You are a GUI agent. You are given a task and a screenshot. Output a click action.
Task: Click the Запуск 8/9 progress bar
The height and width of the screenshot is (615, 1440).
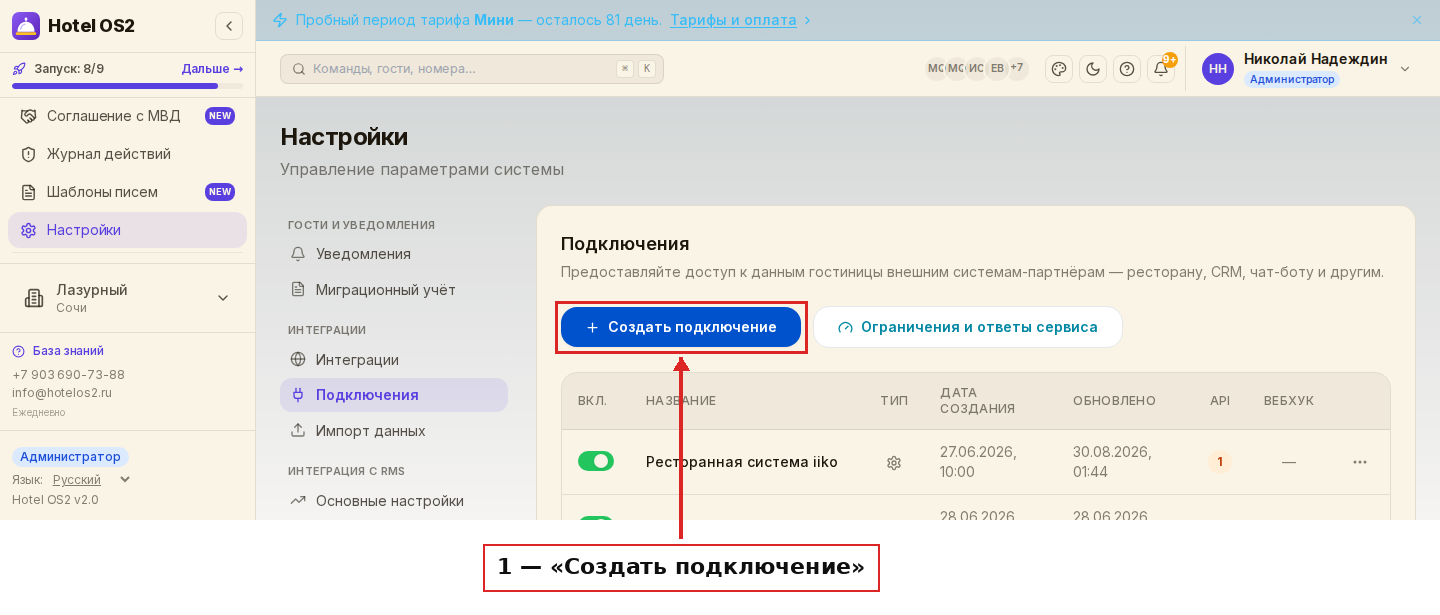pos(127,86)
